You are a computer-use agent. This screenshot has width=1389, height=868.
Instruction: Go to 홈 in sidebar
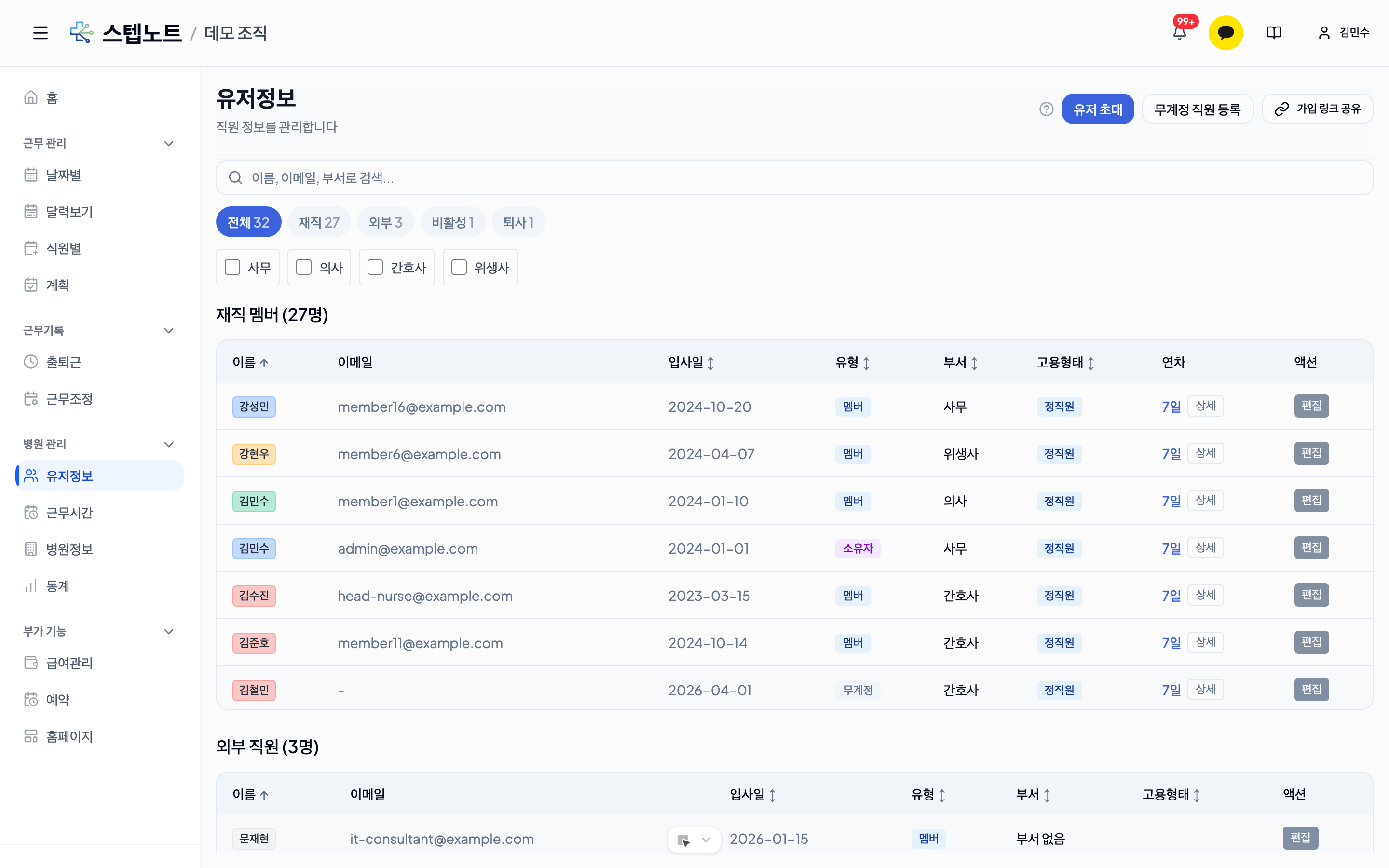click(99, 97)
